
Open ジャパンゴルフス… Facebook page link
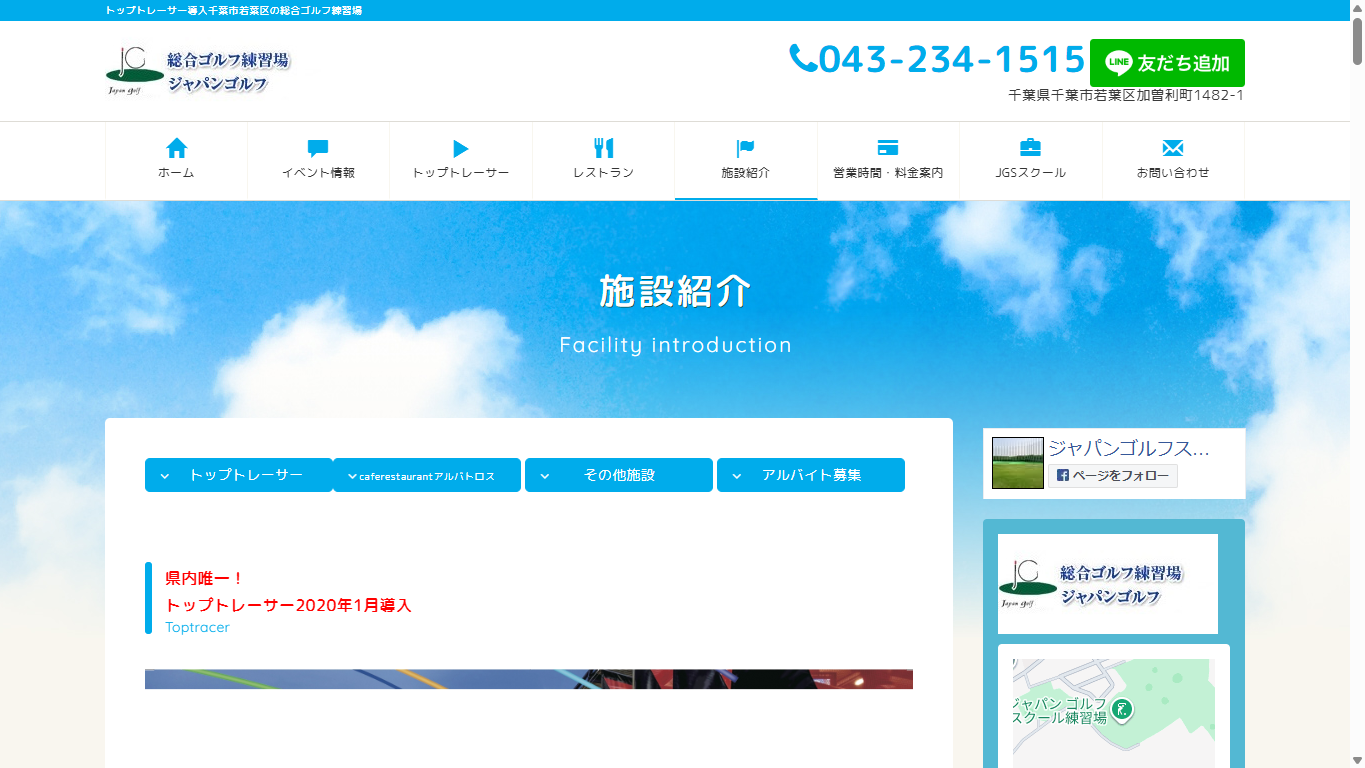[x=1129, y=448]
